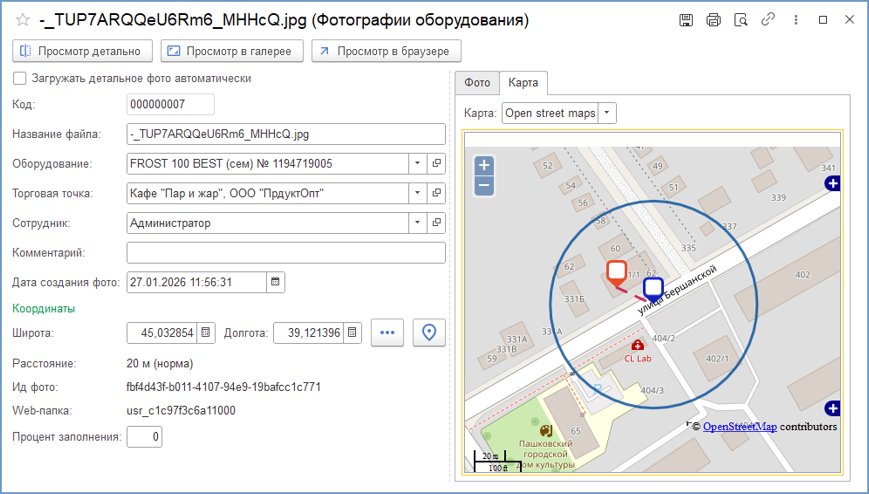The width and height of the screenshot is (869, 494).
Task: Click "Просмотр в галерее" button
Action: coord(232,51)
